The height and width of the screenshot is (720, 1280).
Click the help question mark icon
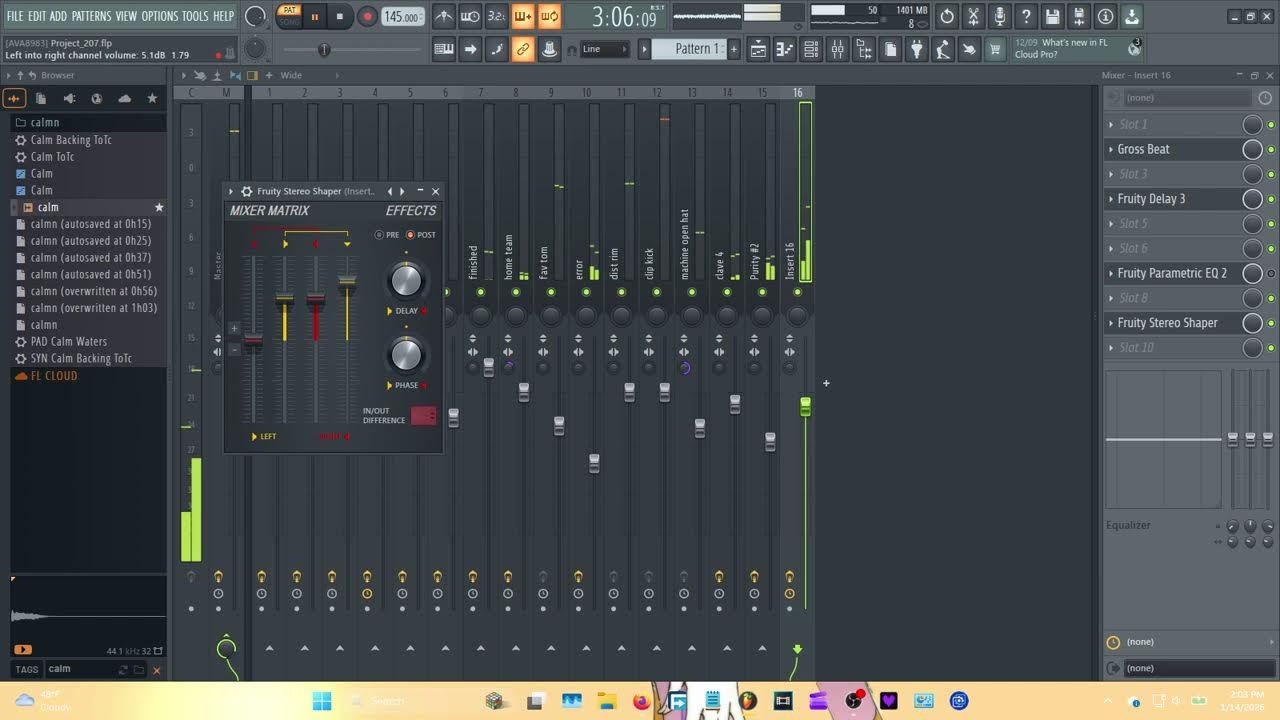coord(1026,16)
